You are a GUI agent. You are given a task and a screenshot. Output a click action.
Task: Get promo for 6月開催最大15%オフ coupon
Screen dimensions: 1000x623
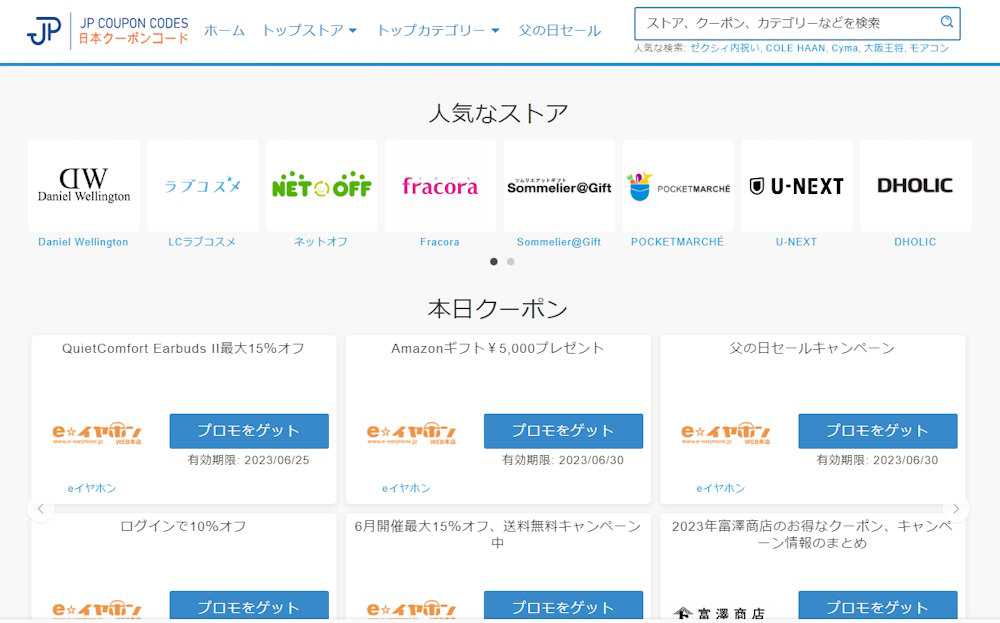[564, 606]
